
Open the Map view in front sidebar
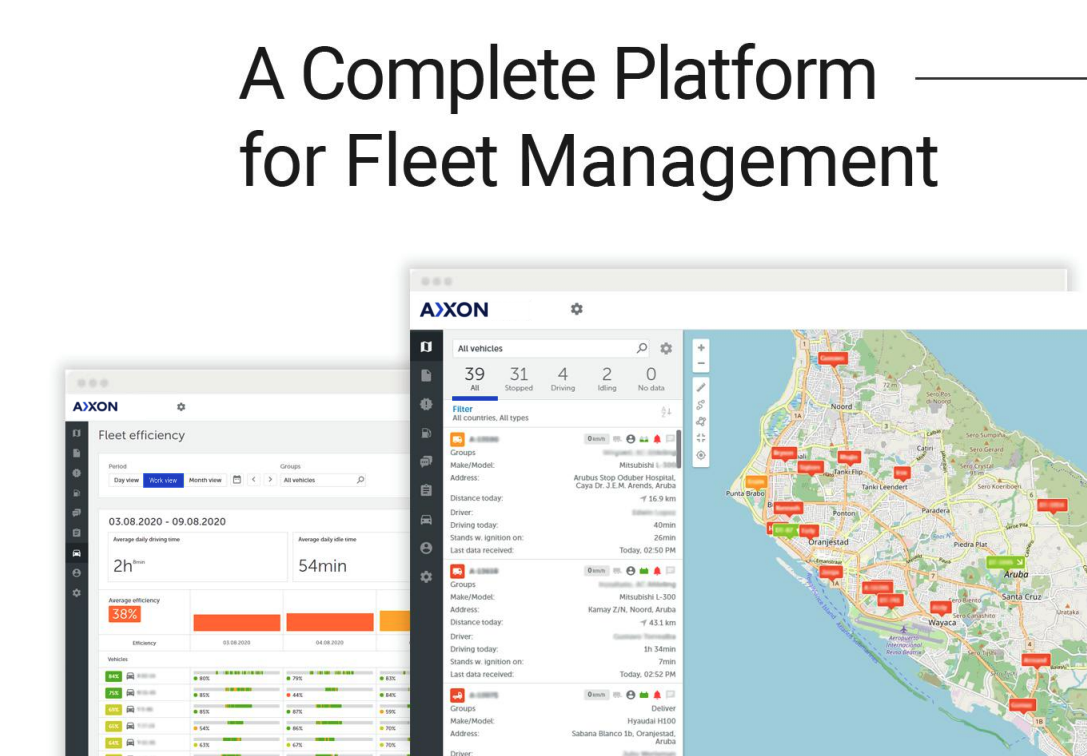click(x=426, y=346)
